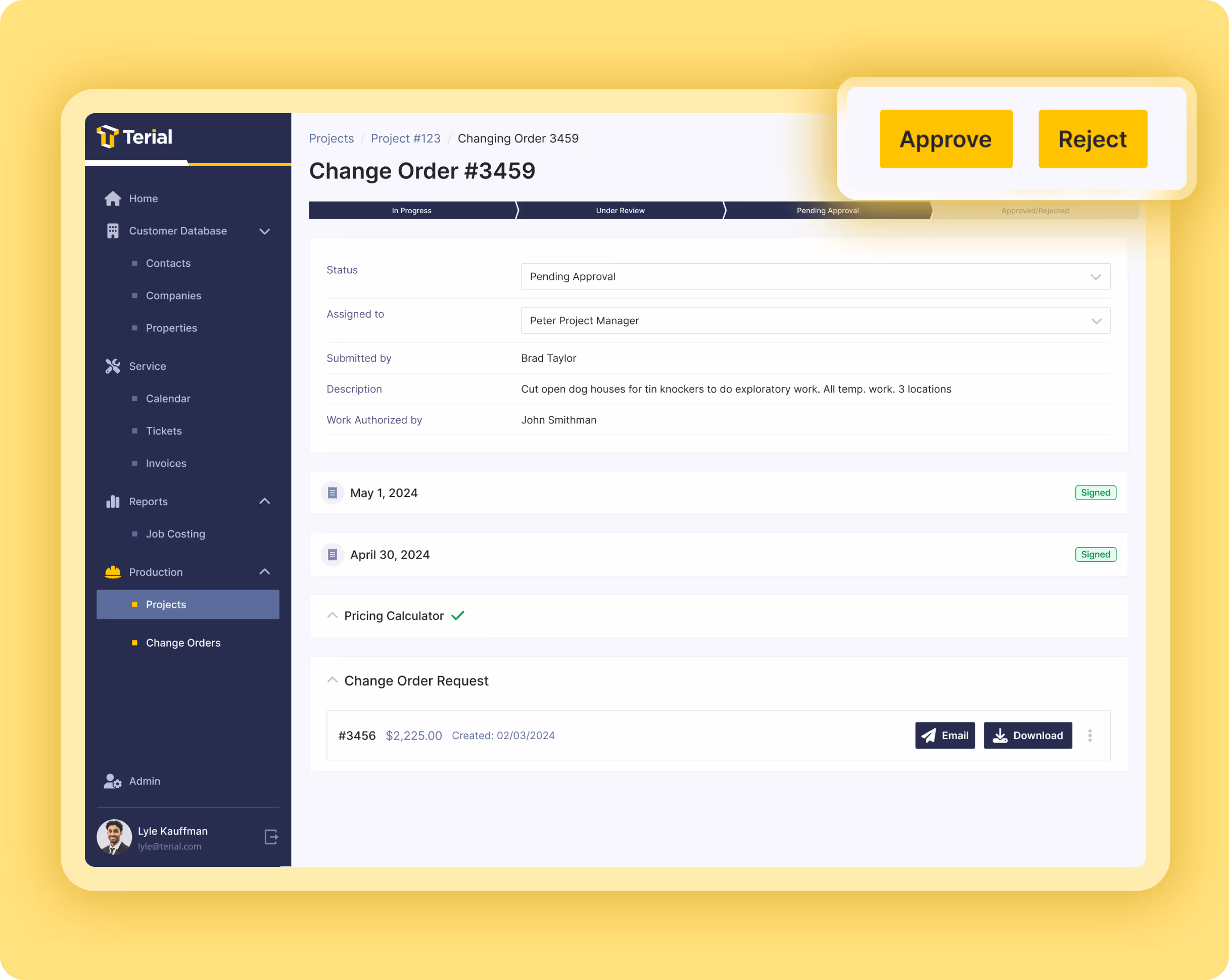Click the Projects breadcrumb link
Viewport: 1229px width, 980px height.
[331, 138]
